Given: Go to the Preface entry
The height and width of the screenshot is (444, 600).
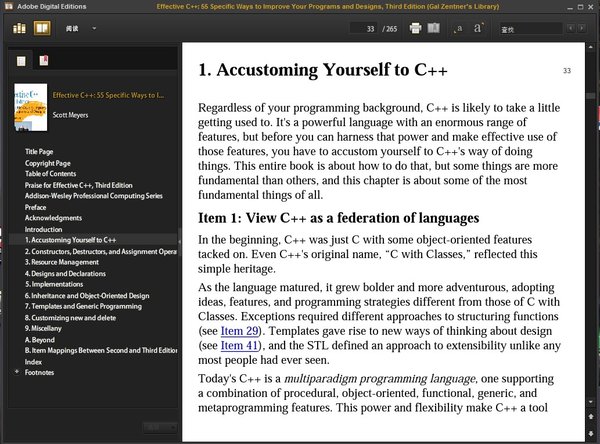Looking at the screenshot, I should click(36, 207).
